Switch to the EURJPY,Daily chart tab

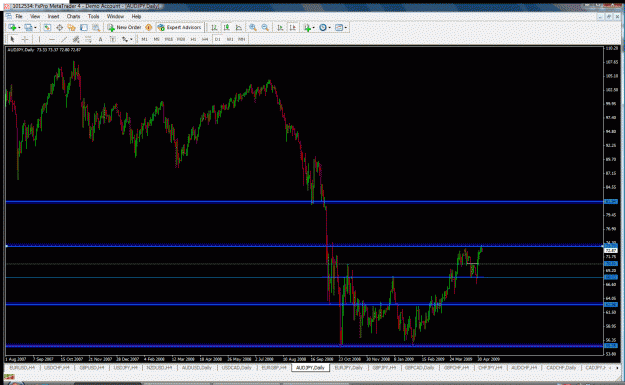coord(349,367)
